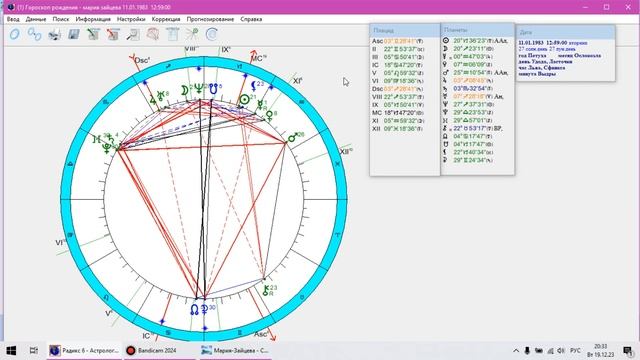The width and height of the screenshot is (640, 360).
Task: Select the IC row in houses panel
Action: (398, 65)
